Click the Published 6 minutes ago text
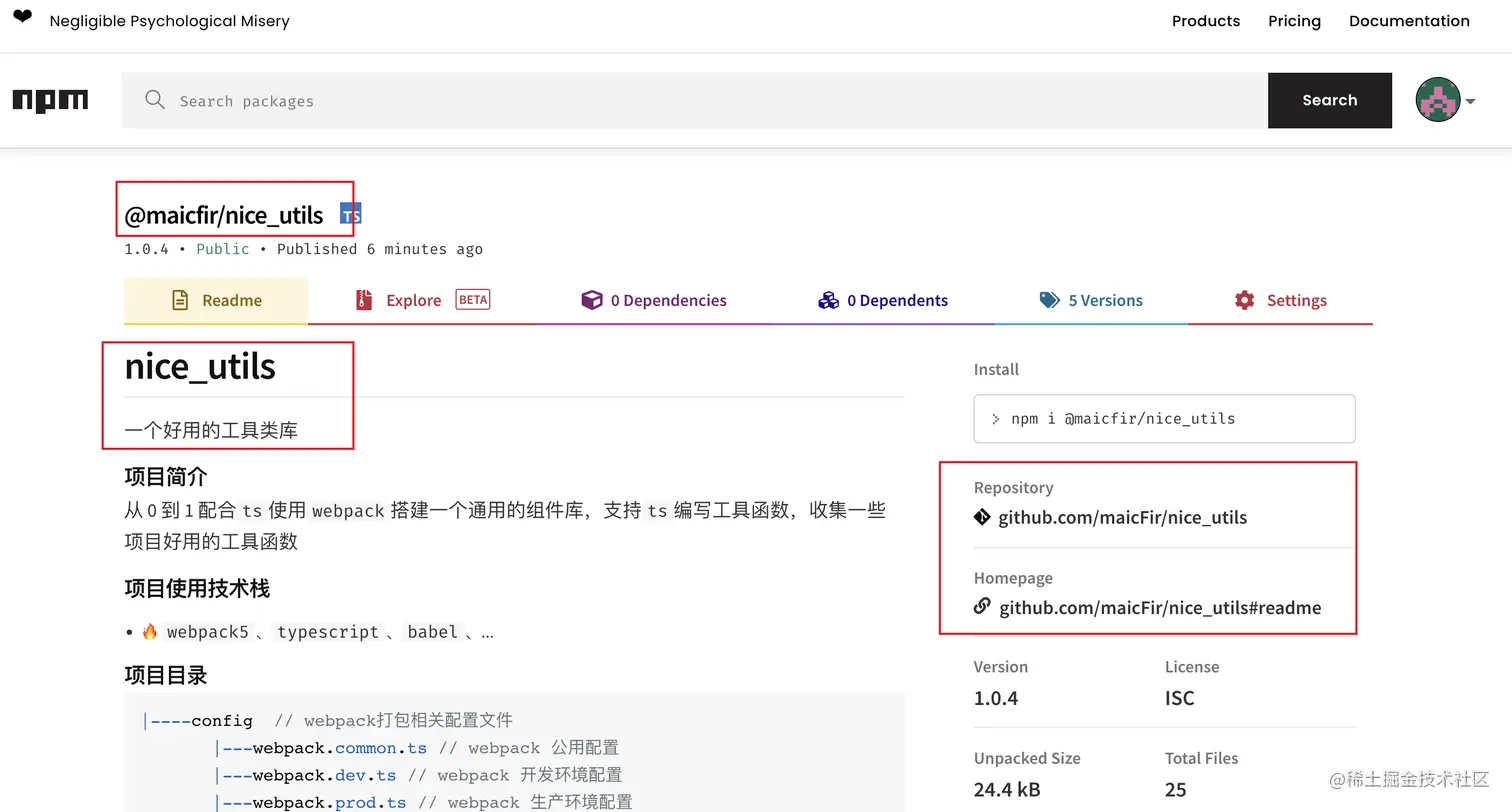The height and width of the screenshot is (812, 1512). coord(380,249)
